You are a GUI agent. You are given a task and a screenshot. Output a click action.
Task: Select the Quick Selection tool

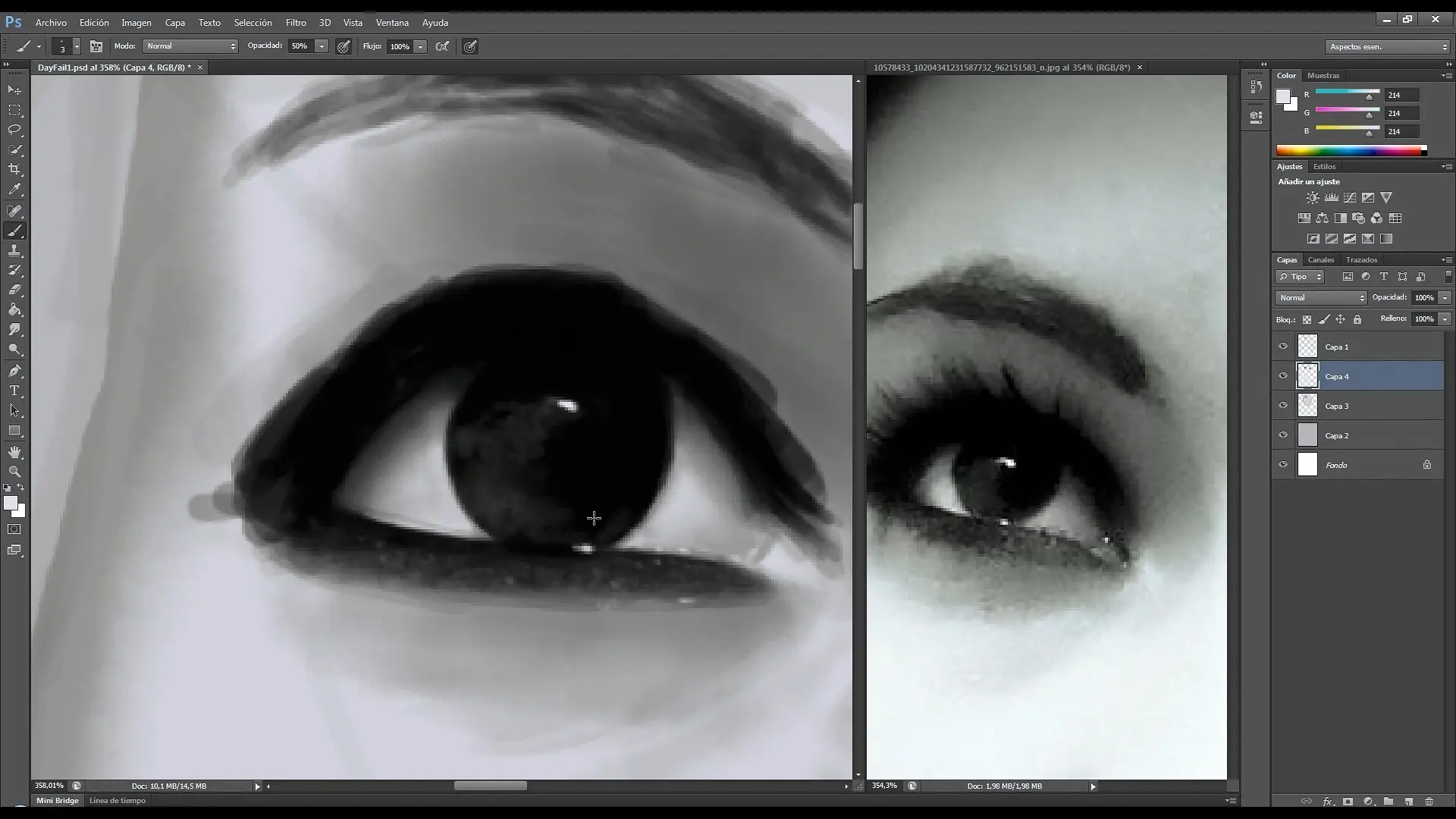click(x=14, y=149)
